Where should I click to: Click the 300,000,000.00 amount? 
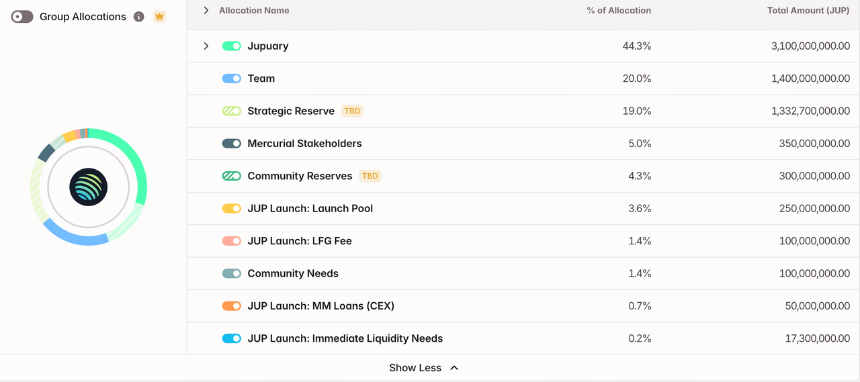click(814, 176)
